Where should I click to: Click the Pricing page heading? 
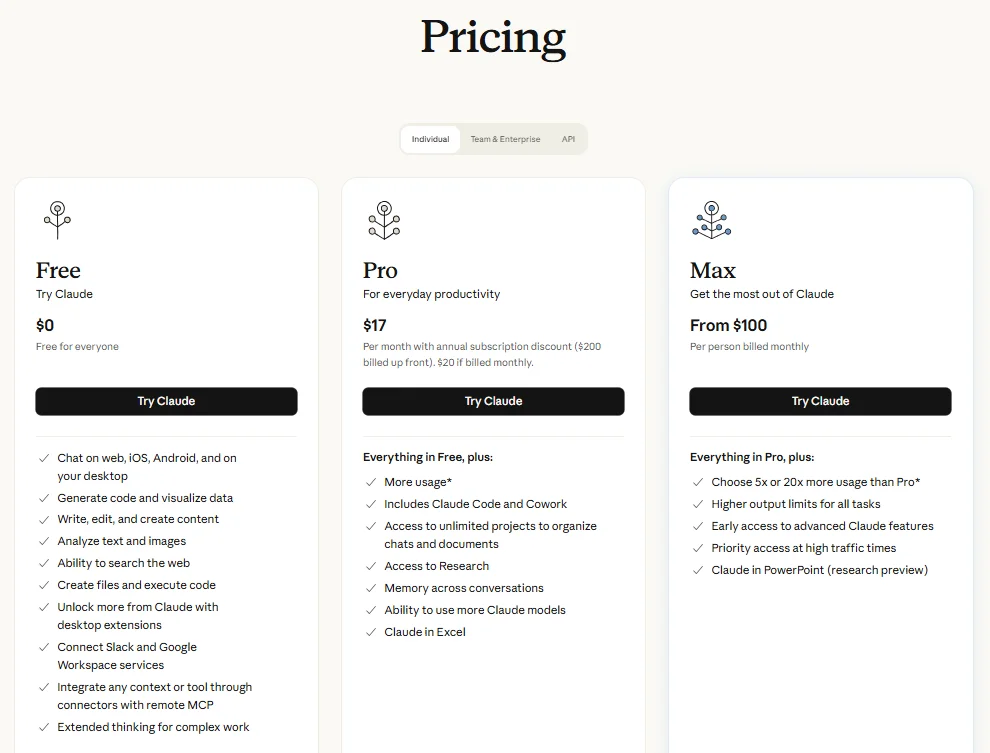(493, 38)
